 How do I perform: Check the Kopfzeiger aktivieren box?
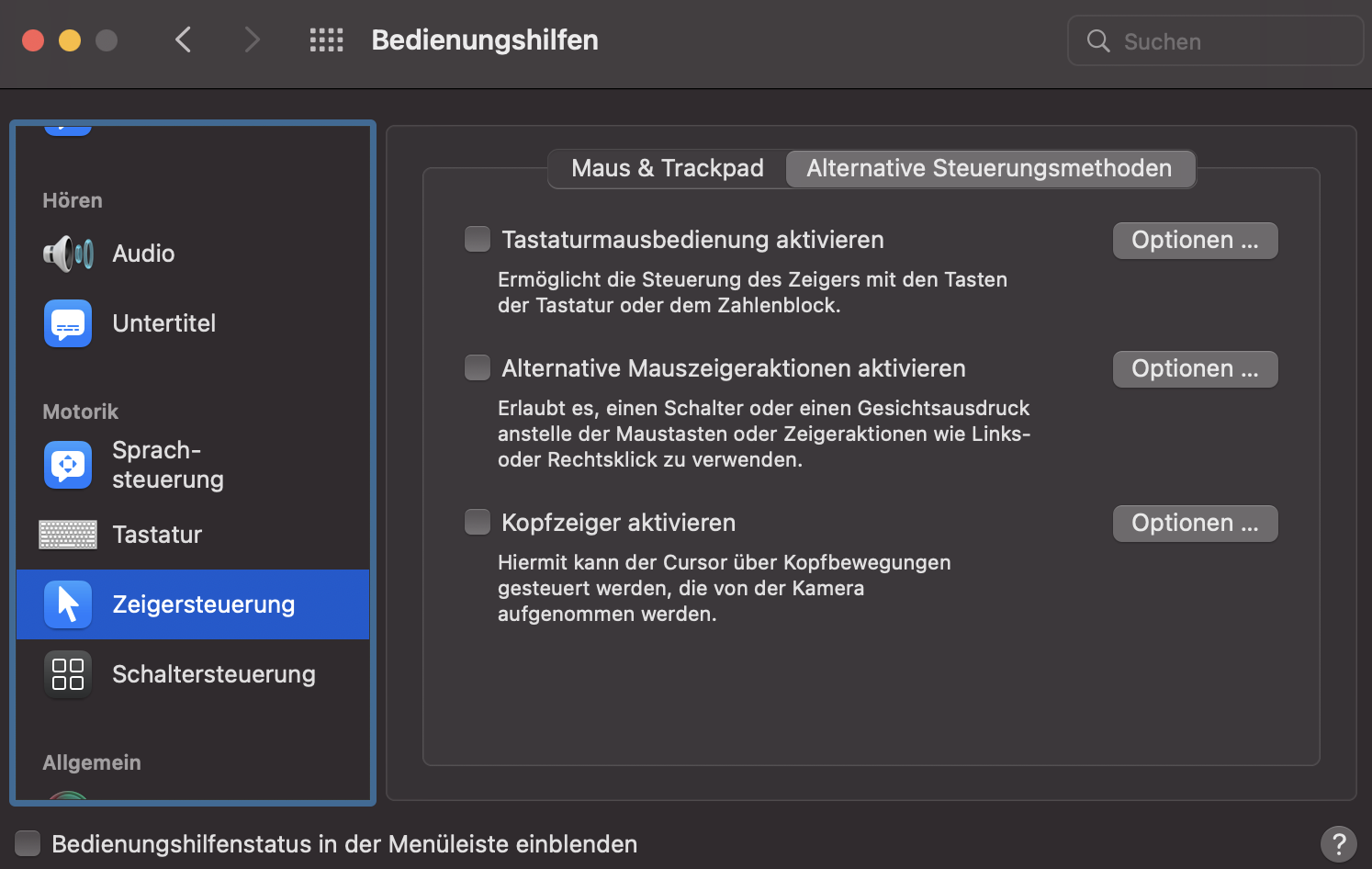[478, 523]
